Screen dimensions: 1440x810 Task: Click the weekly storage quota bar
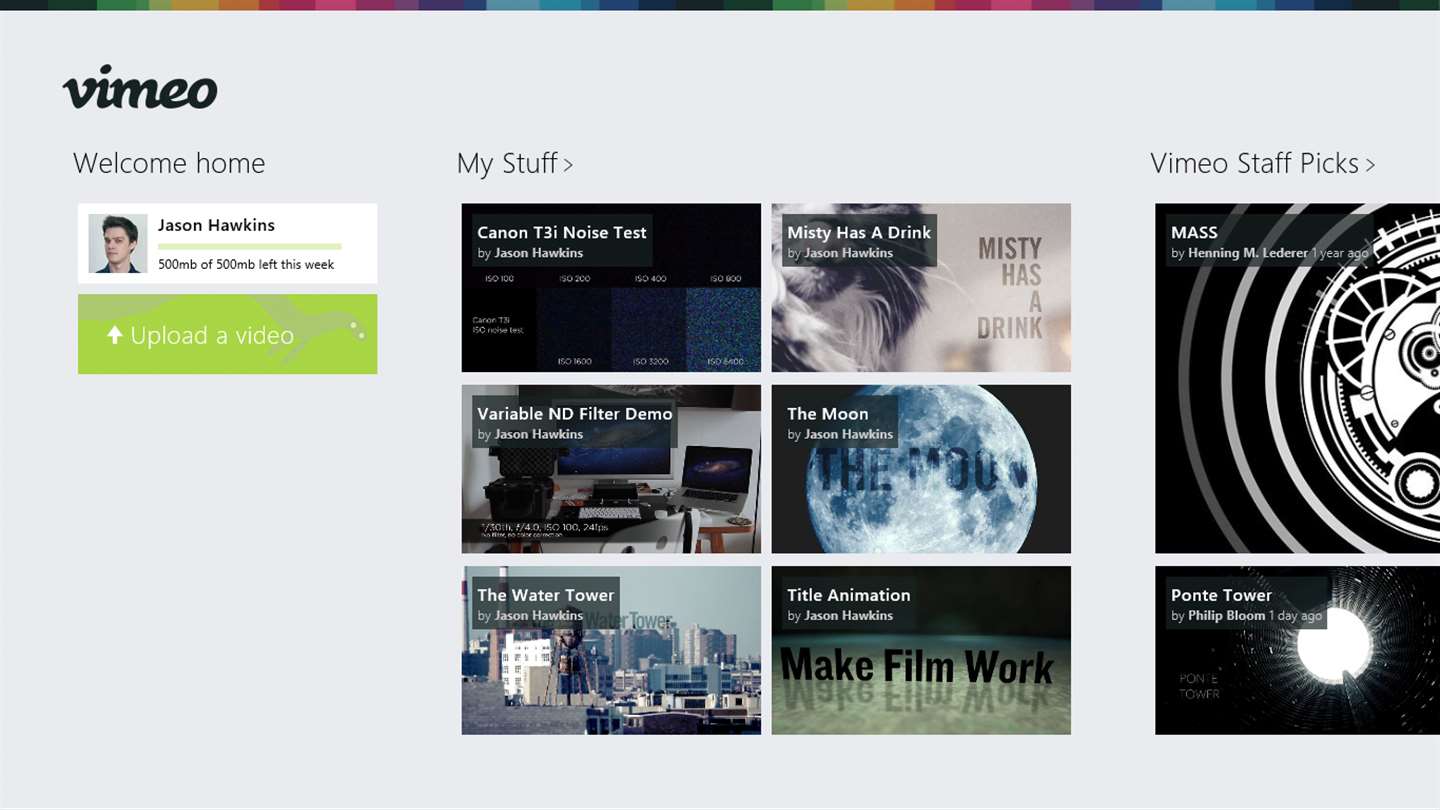click(x=250, y=246)
